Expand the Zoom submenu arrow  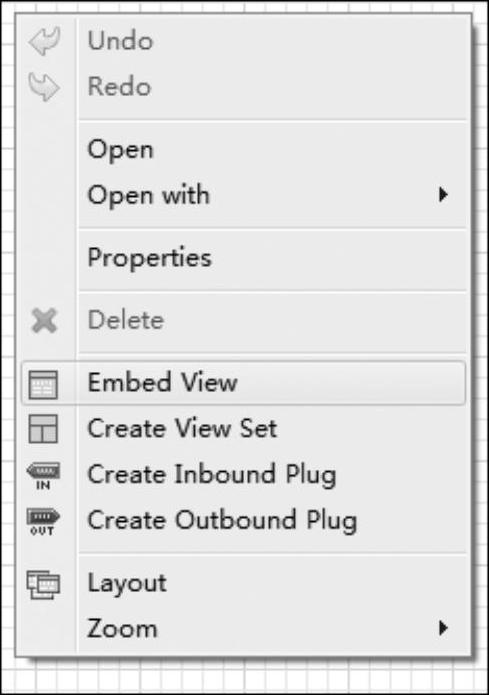[442, 628]
